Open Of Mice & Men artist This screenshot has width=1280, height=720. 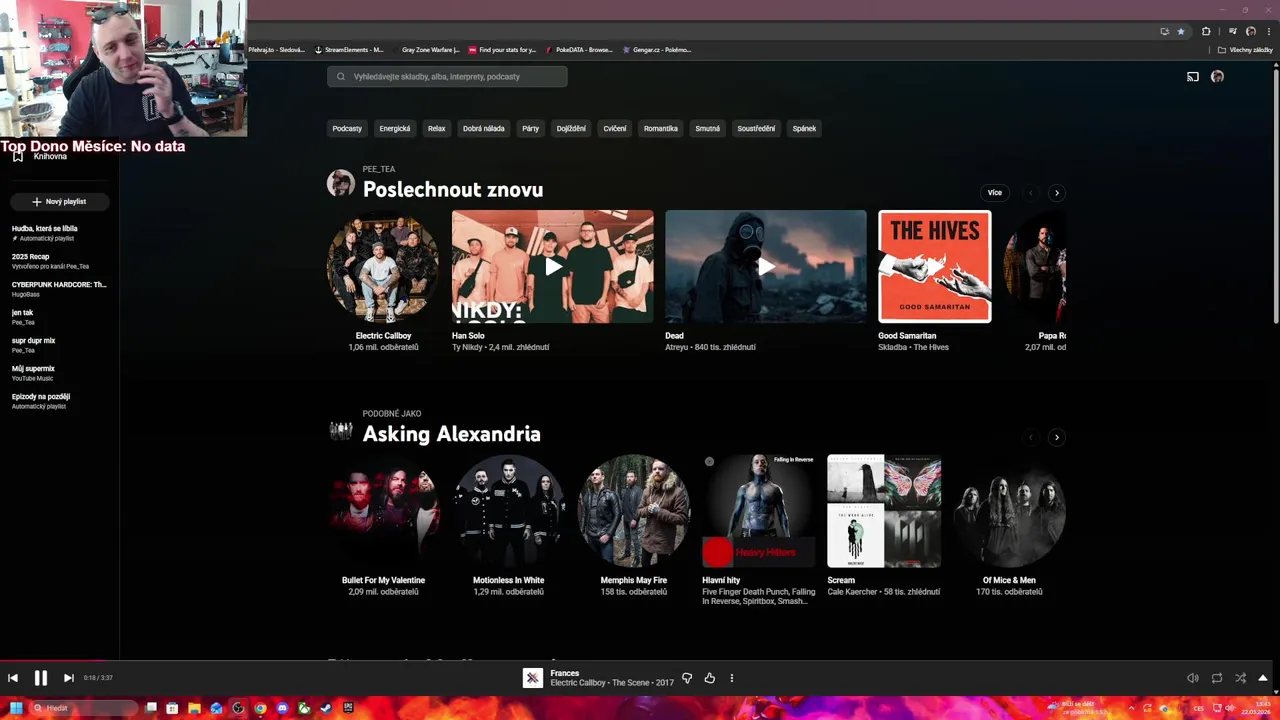pos(1009,511)
